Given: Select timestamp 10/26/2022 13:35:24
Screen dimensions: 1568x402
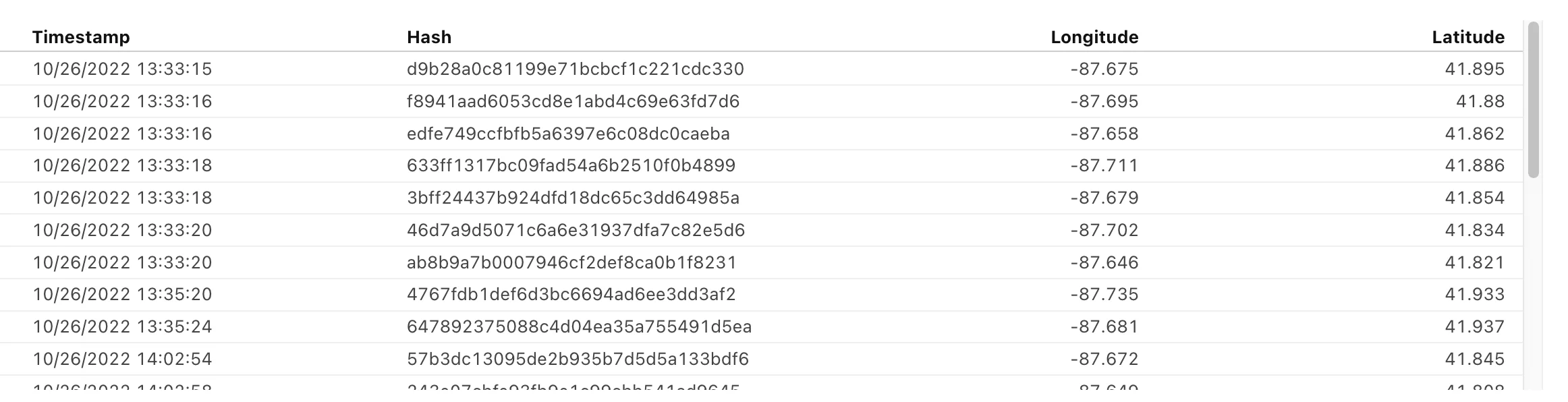Looking at the screenshot, I should 122,327.
